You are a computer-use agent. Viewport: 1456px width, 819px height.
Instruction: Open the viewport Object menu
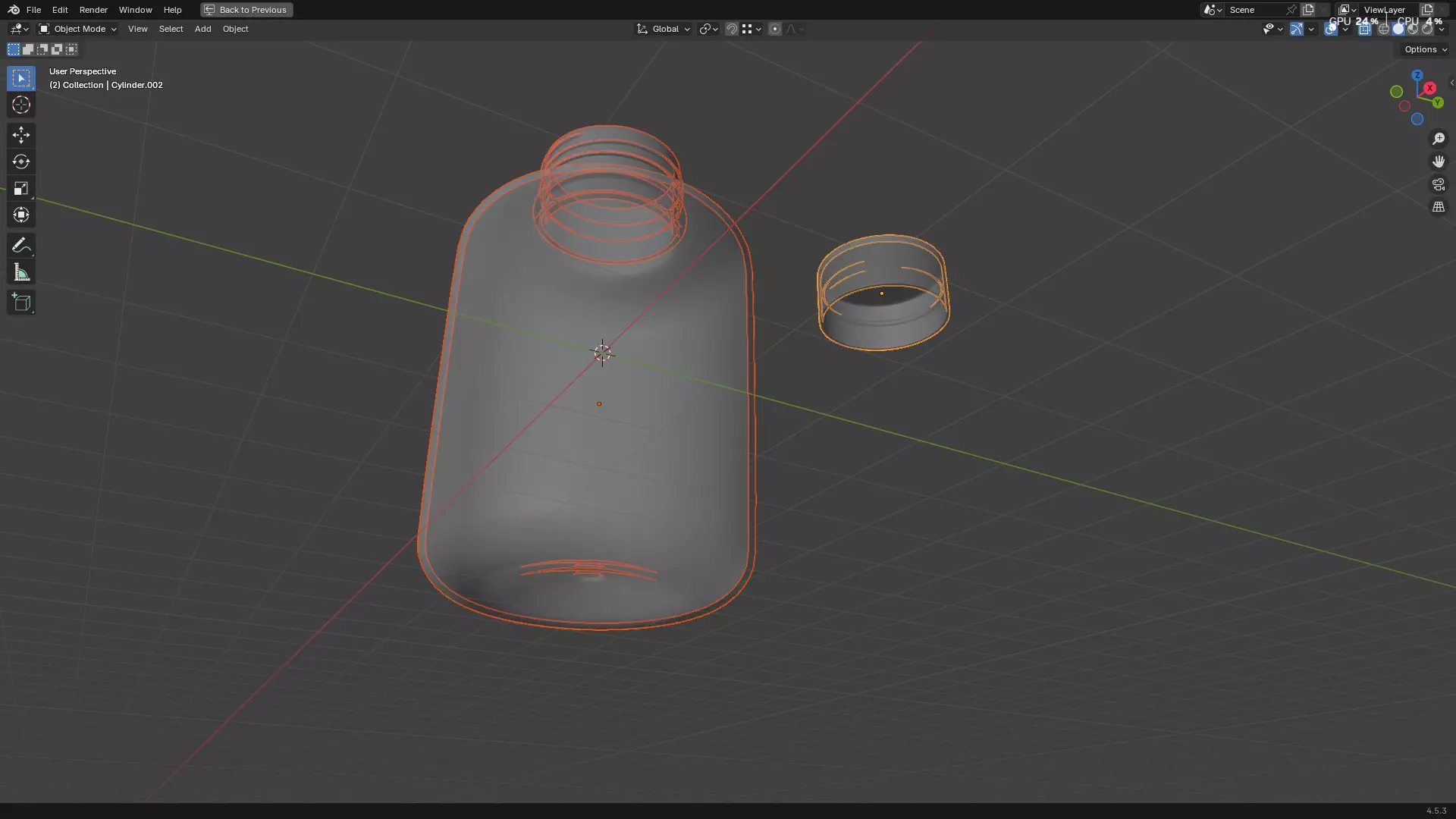[x=235, y=29]
